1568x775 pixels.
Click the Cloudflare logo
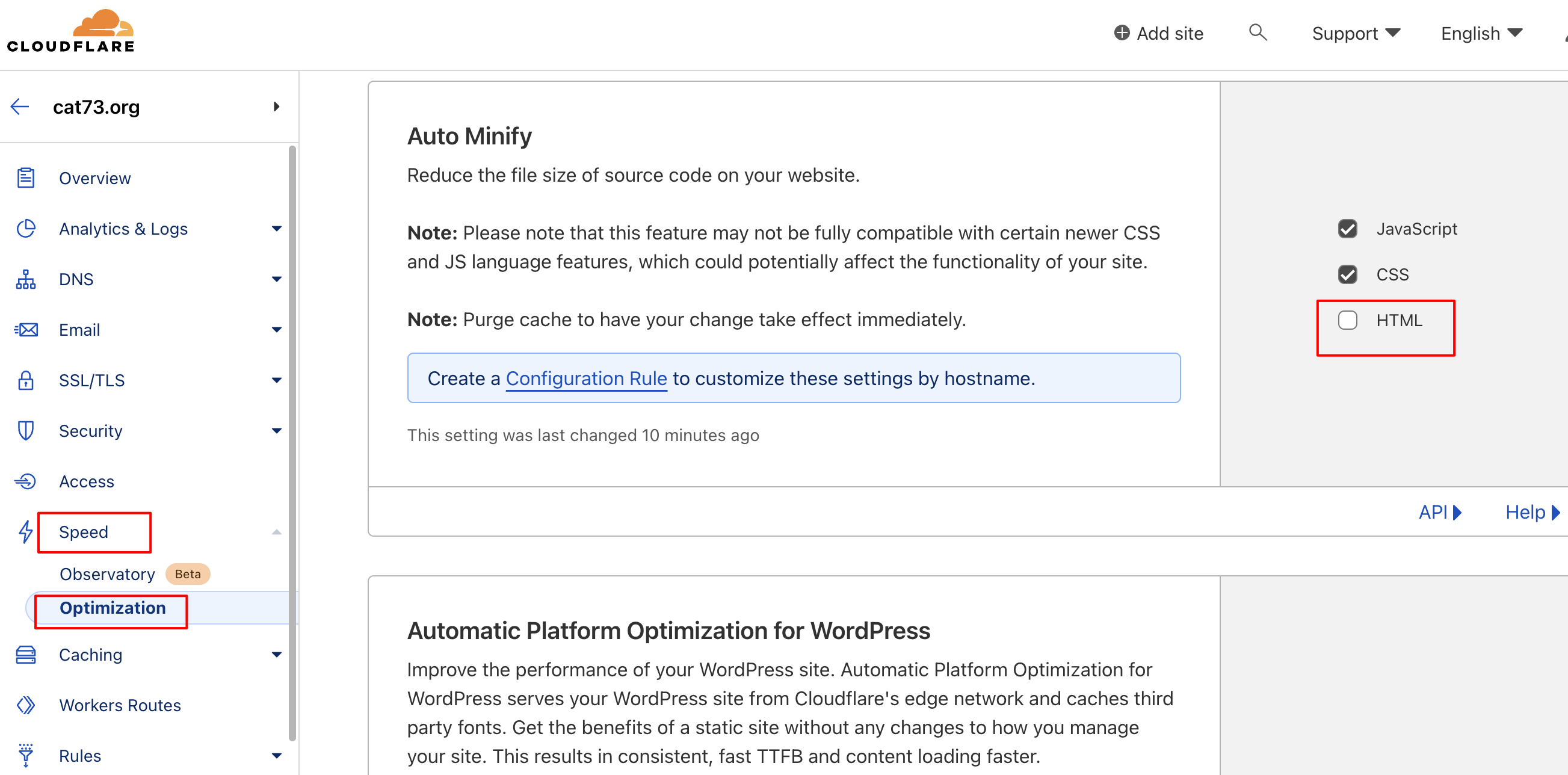[70, 32]
